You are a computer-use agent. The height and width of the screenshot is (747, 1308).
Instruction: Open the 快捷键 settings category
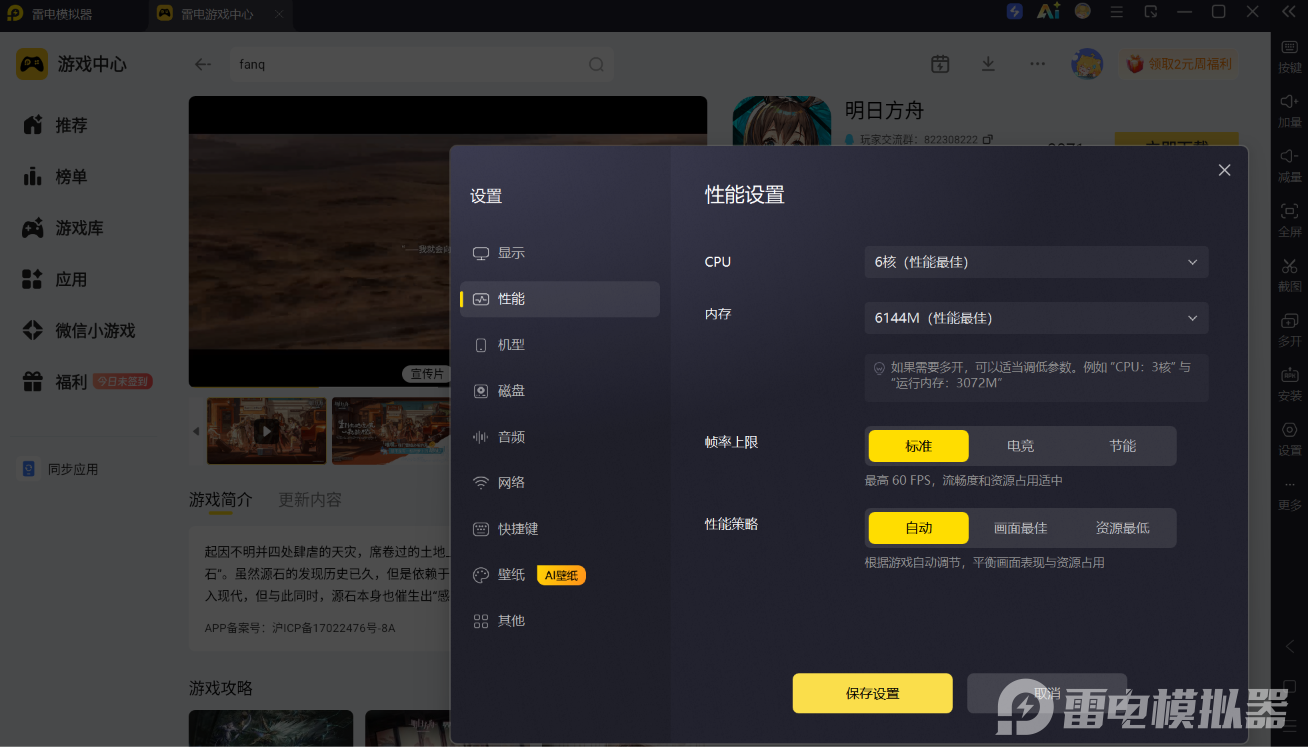pos(560,529)
